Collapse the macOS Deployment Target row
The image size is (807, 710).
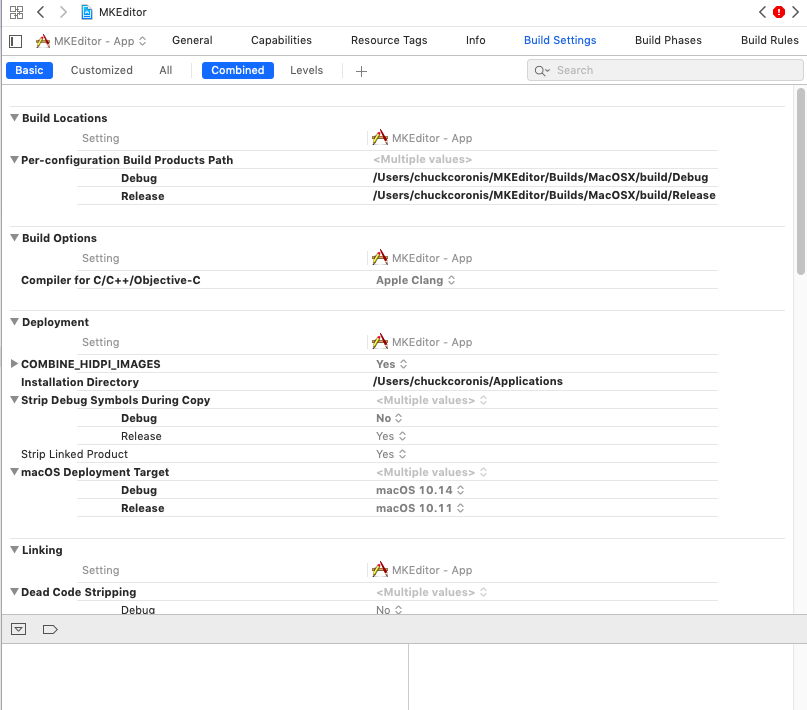click(14, 472)
